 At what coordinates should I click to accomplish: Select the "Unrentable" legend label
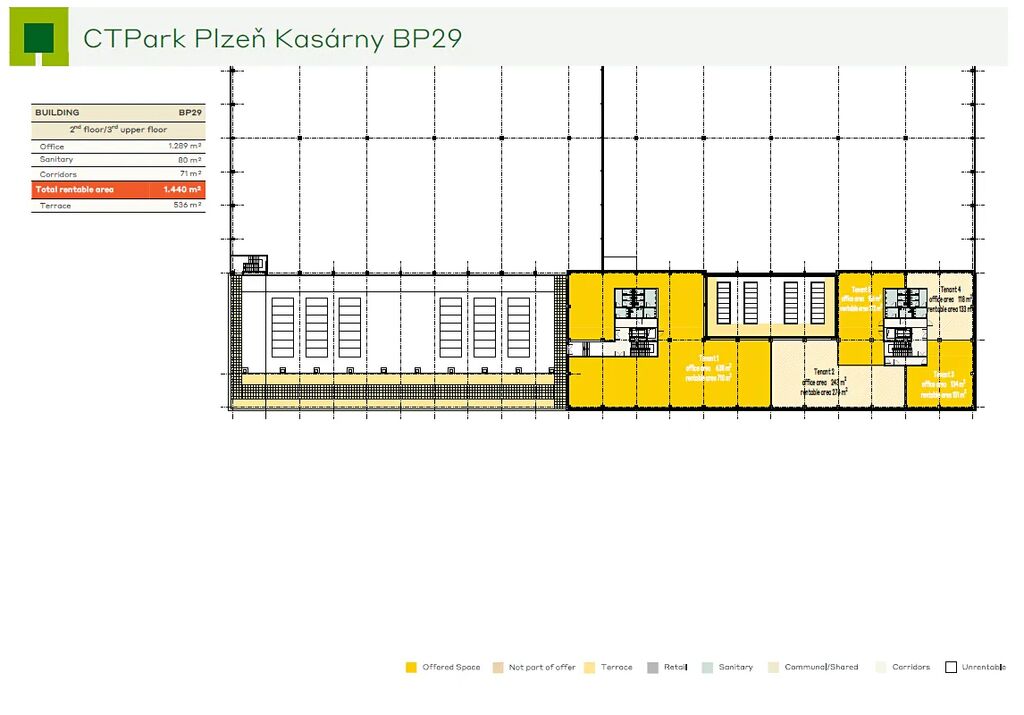(x=984, y=667)
